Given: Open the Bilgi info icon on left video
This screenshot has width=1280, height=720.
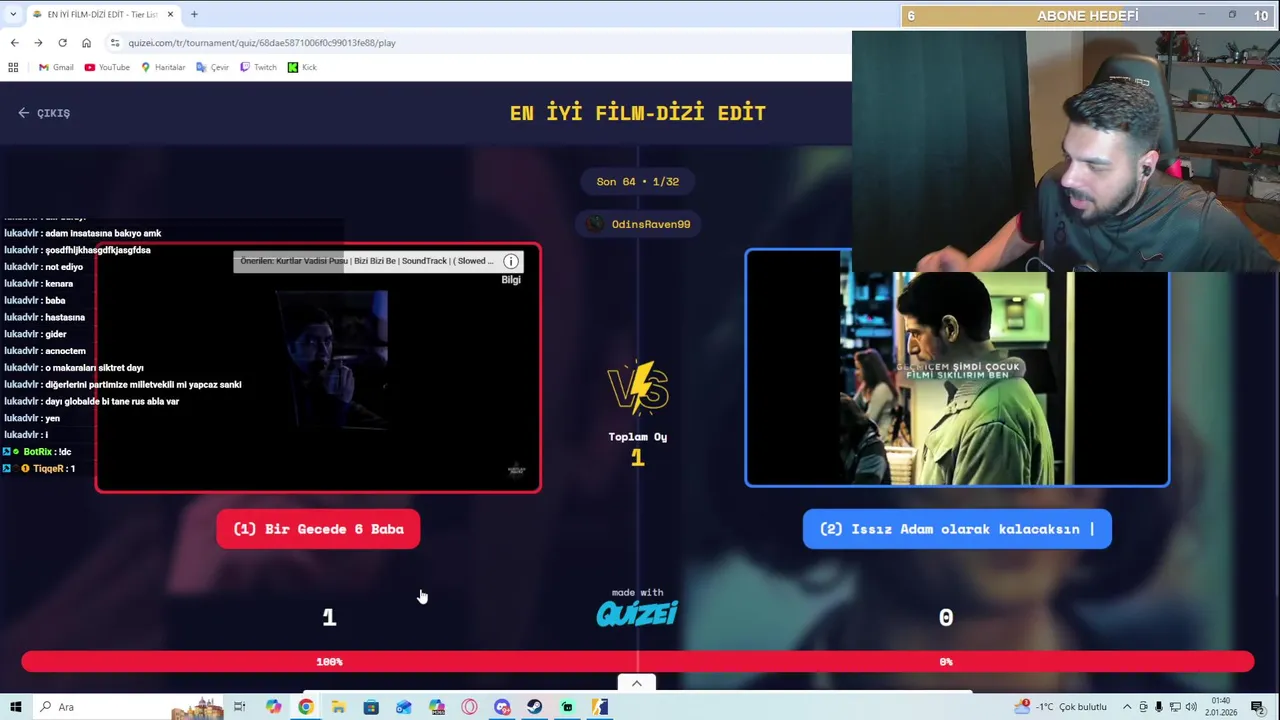Looking at the screenshot, I should coord(511,262).
